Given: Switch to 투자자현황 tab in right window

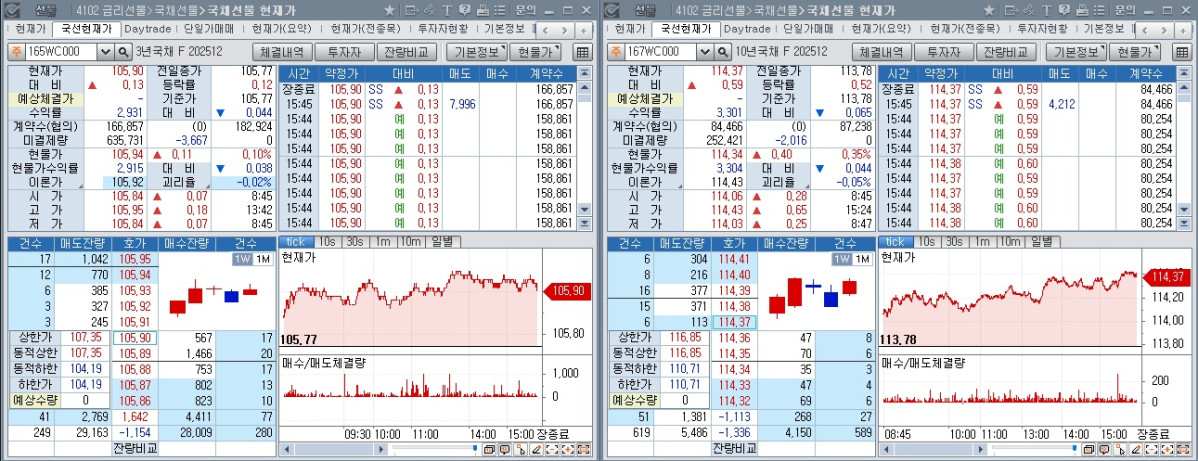Looking at the screenshot, I should [1041, 29].
